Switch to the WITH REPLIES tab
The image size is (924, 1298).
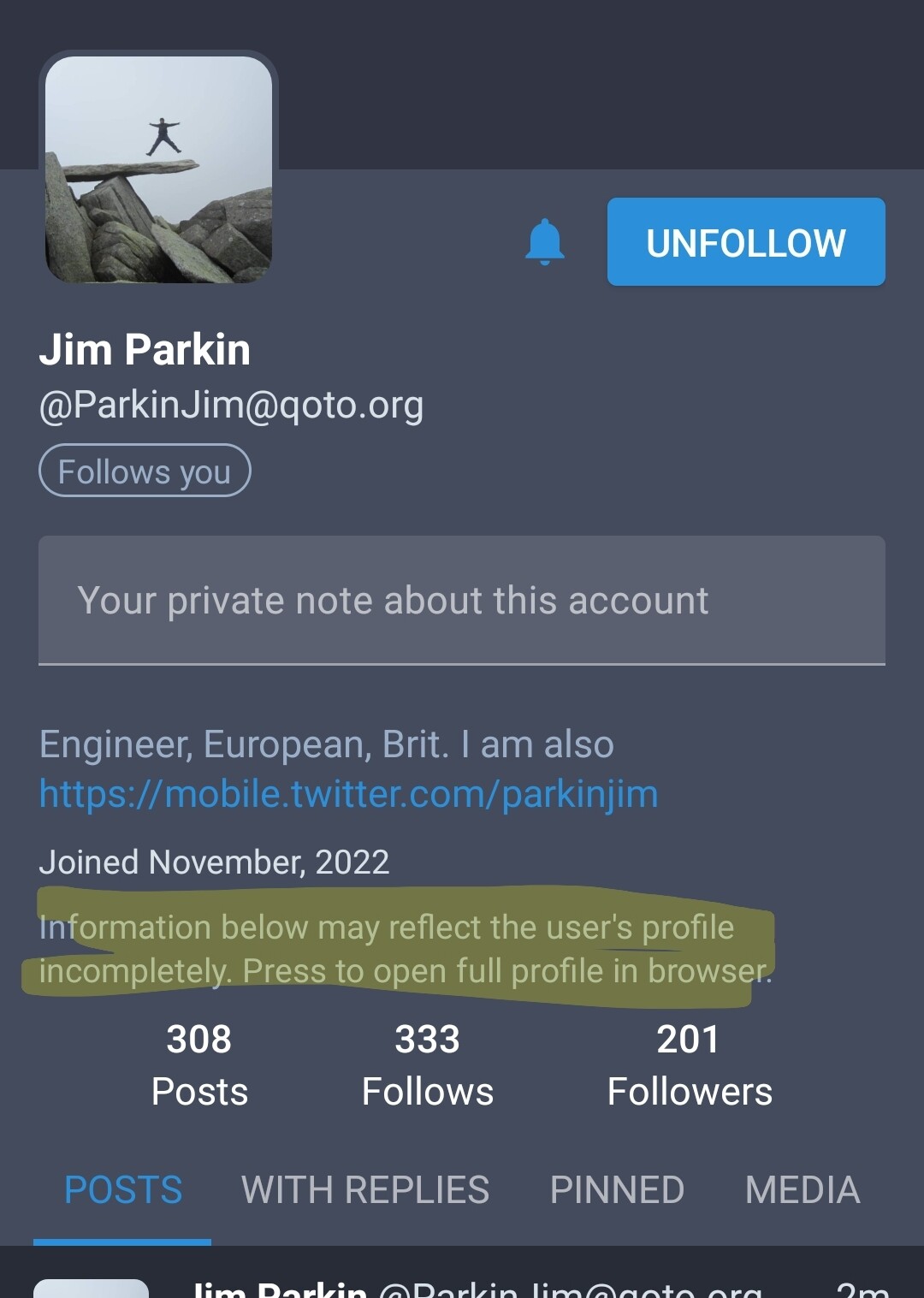pyautogui.click(x=365, y=1190)
